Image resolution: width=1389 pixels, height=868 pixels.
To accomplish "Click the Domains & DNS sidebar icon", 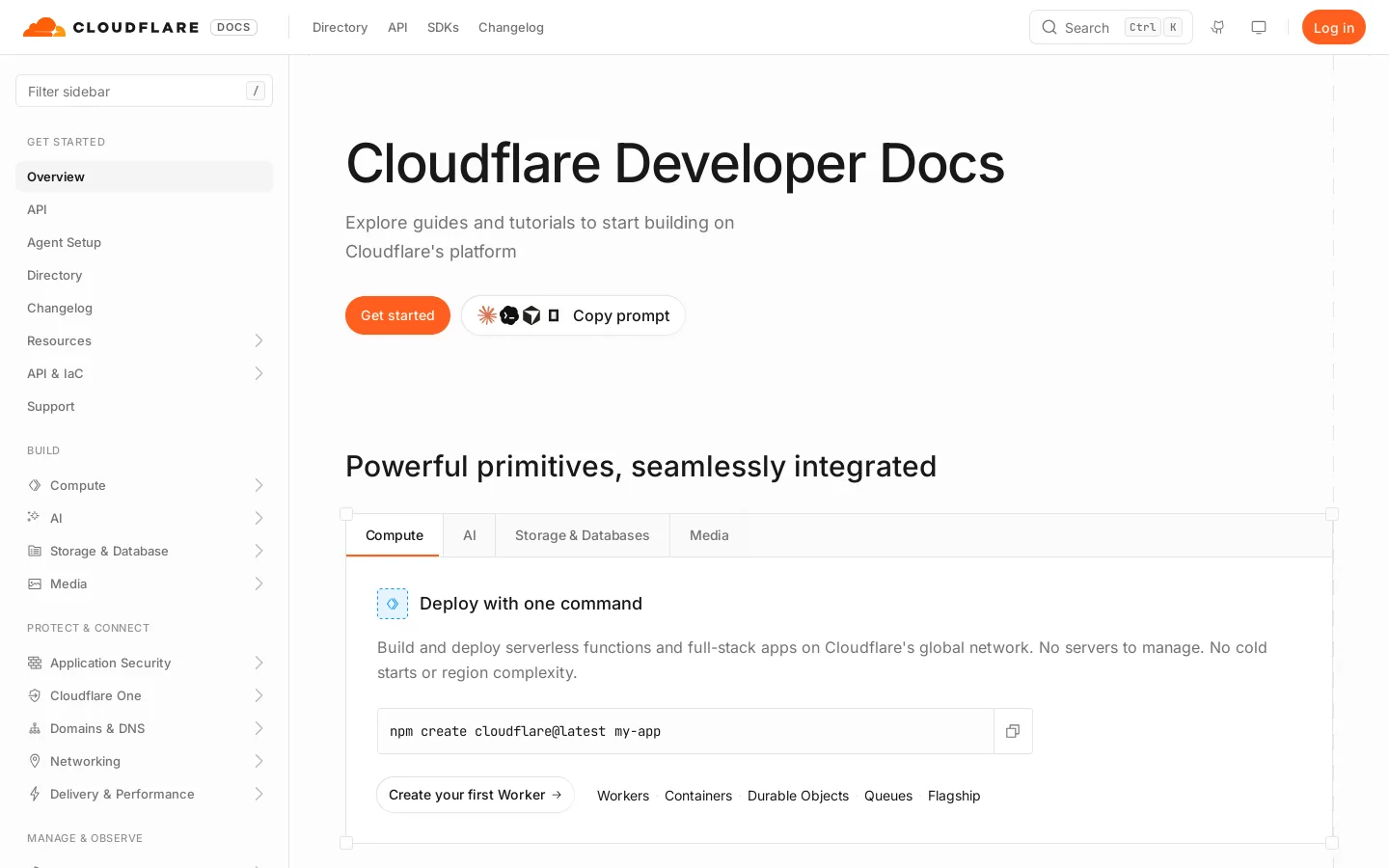I will (x=35, y=728).
